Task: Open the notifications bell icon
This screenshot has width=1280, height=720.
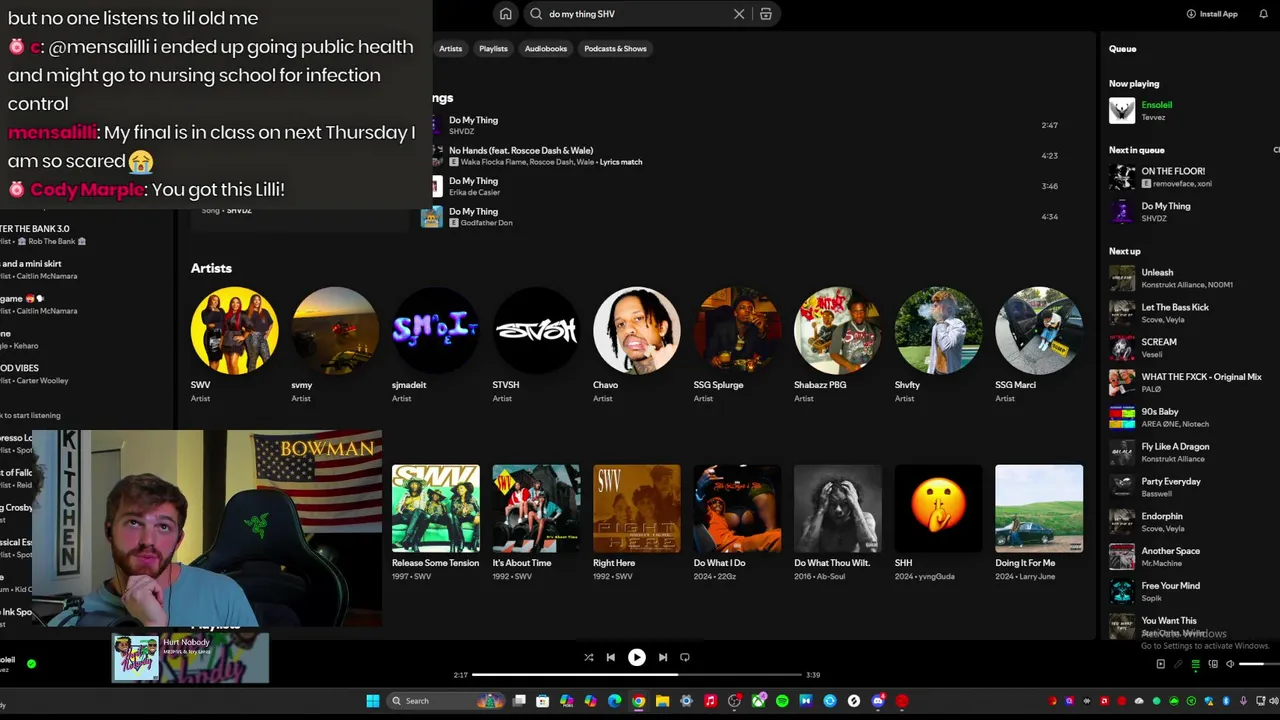Action: pyautogui.click(x=1263, y=14)
